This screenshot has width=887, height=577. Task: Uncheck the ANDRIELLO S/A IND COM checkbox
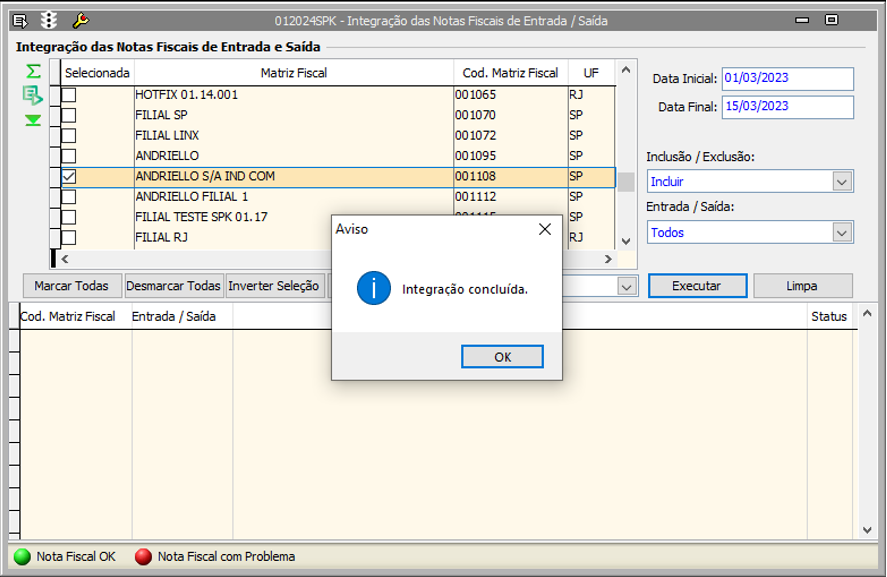[69, 176]
